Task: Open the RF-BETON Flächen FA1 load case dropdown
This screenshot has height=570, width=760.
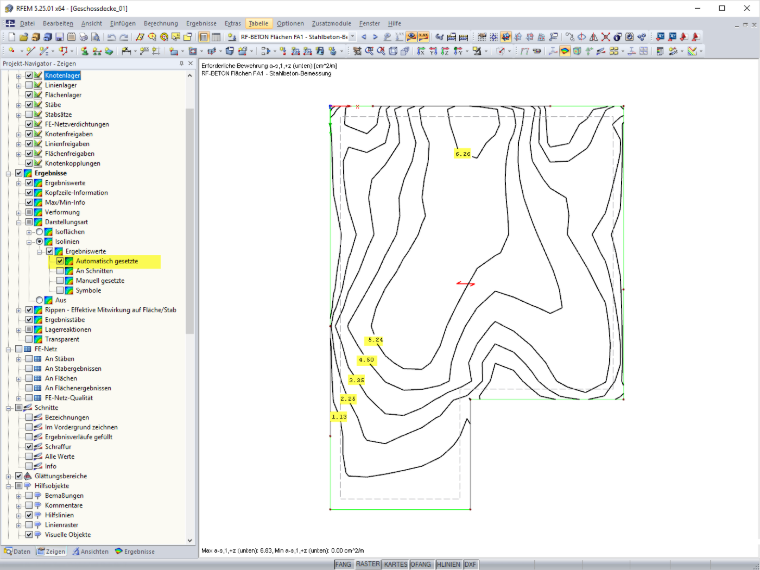Action: click(352, 37)
